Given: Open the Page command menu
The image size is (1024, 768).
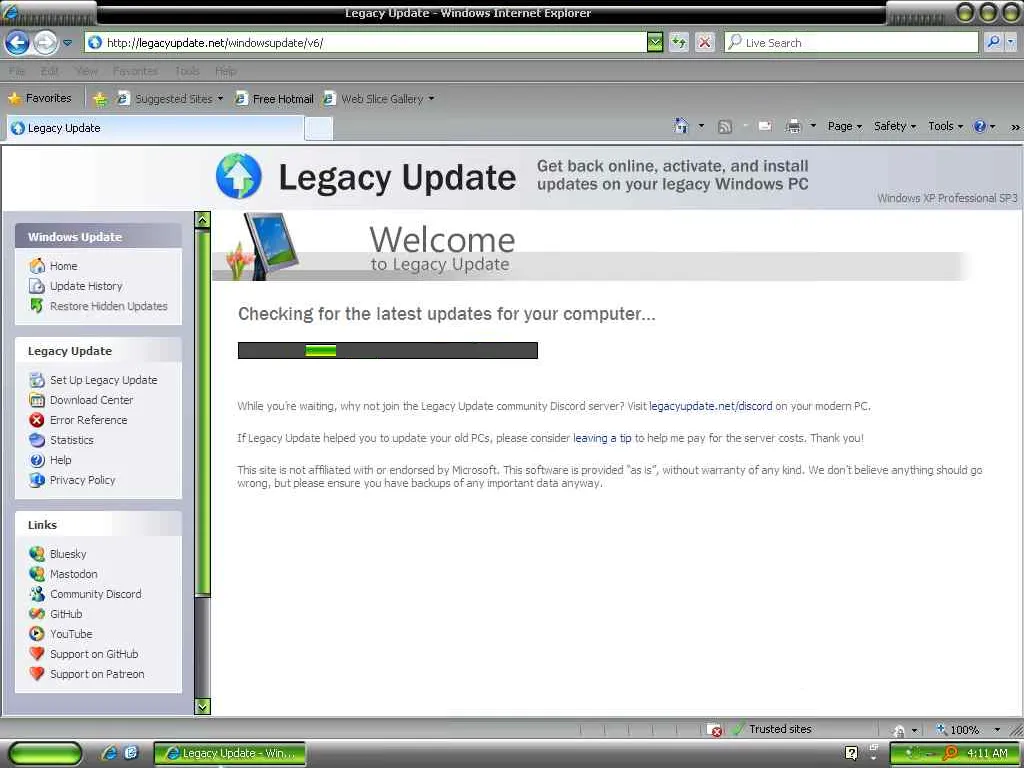Looking at the screenshot, I should [844, 126].
